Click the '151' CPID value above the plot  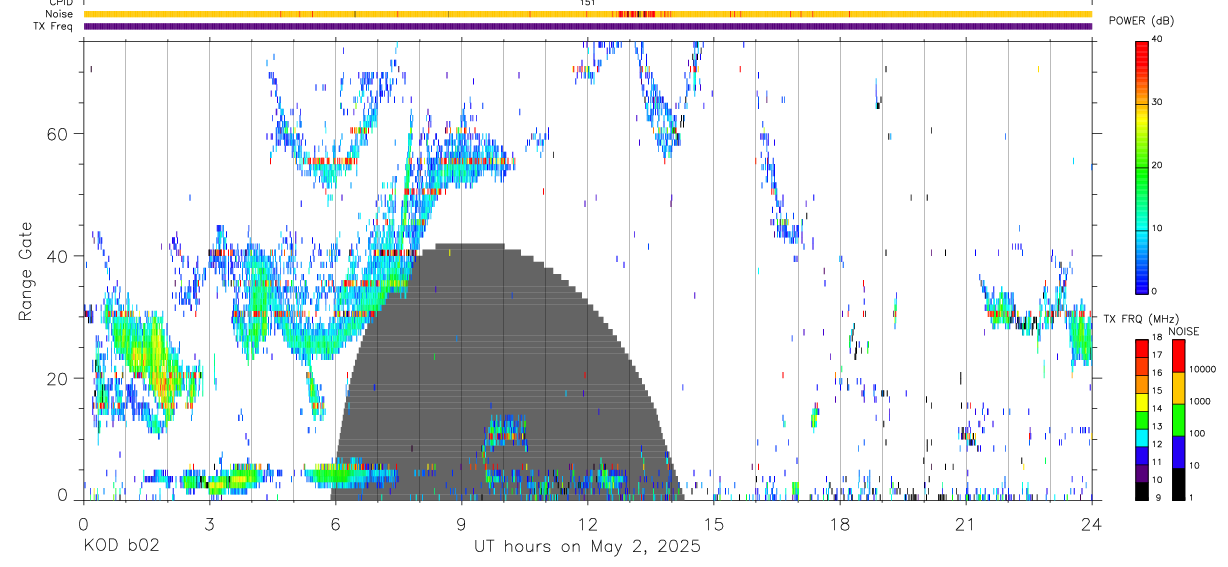pos(587,3)
